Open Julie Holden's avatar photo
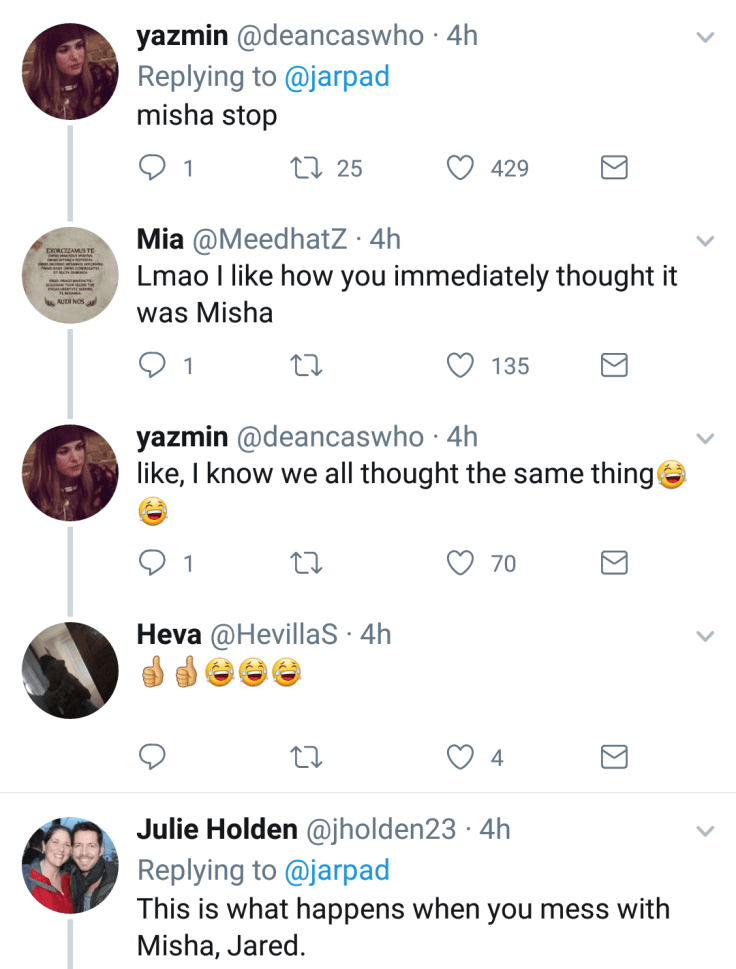Screen dimensions: 736x969 click(x=70, y=864)
